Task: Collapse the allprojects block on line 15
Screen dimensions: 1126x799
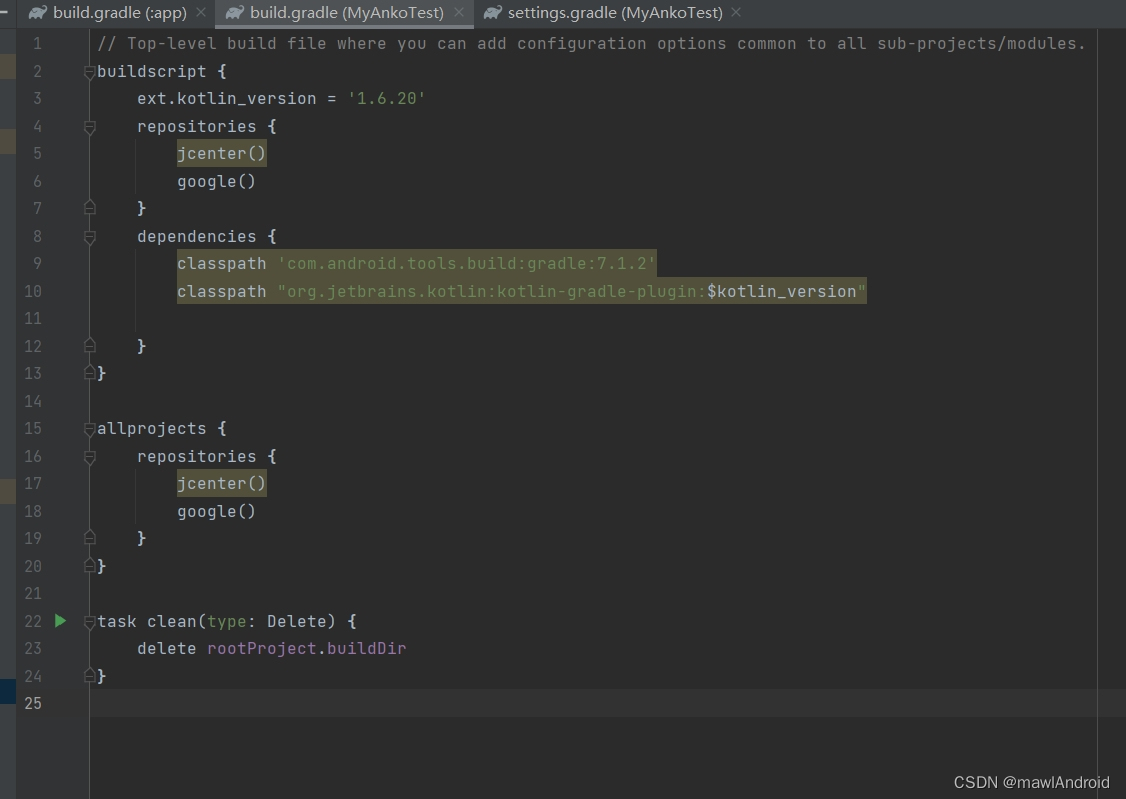Action: pos(89,429)
